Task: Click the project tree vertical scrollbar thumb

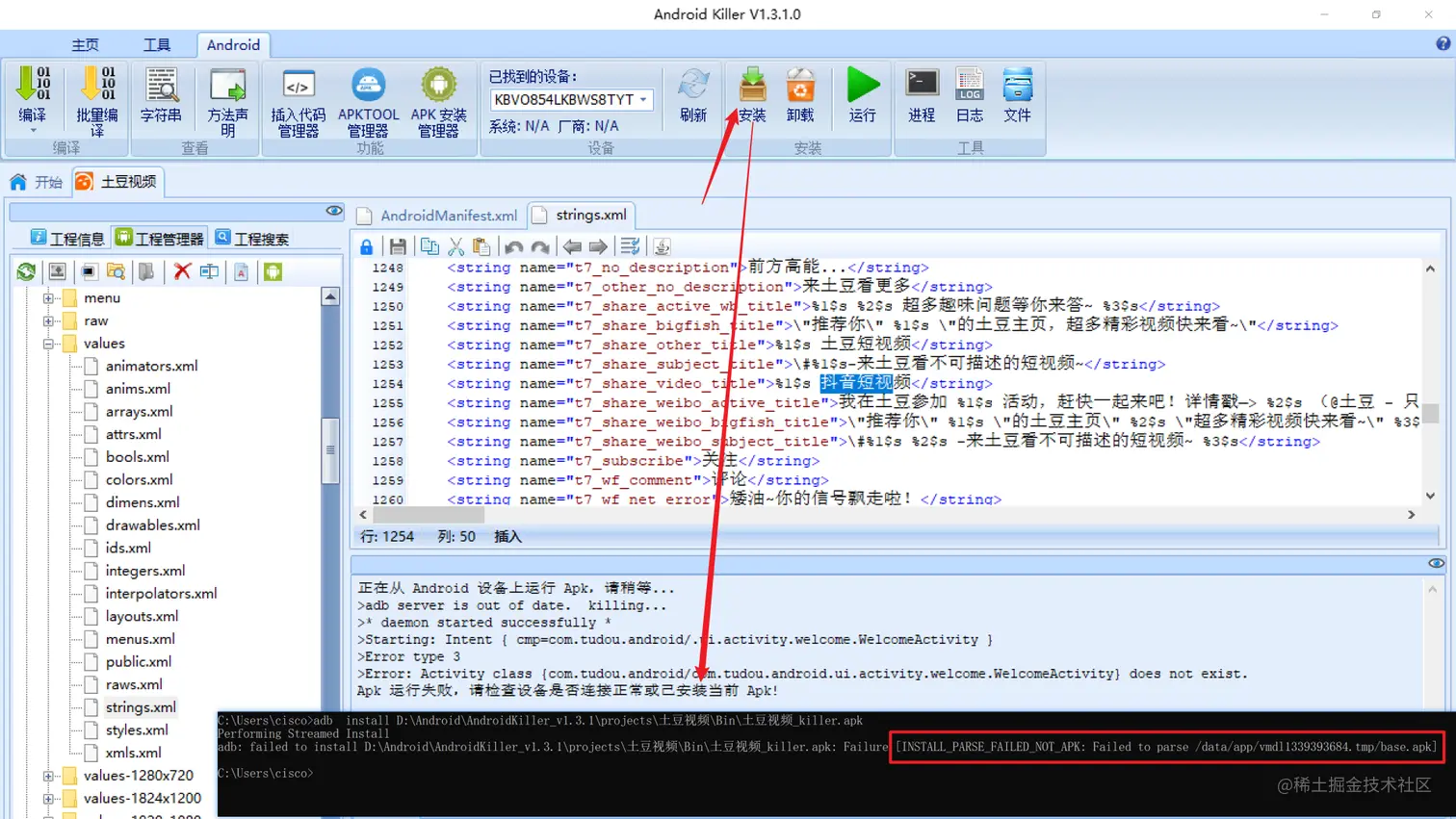Action: pos(330,450)
